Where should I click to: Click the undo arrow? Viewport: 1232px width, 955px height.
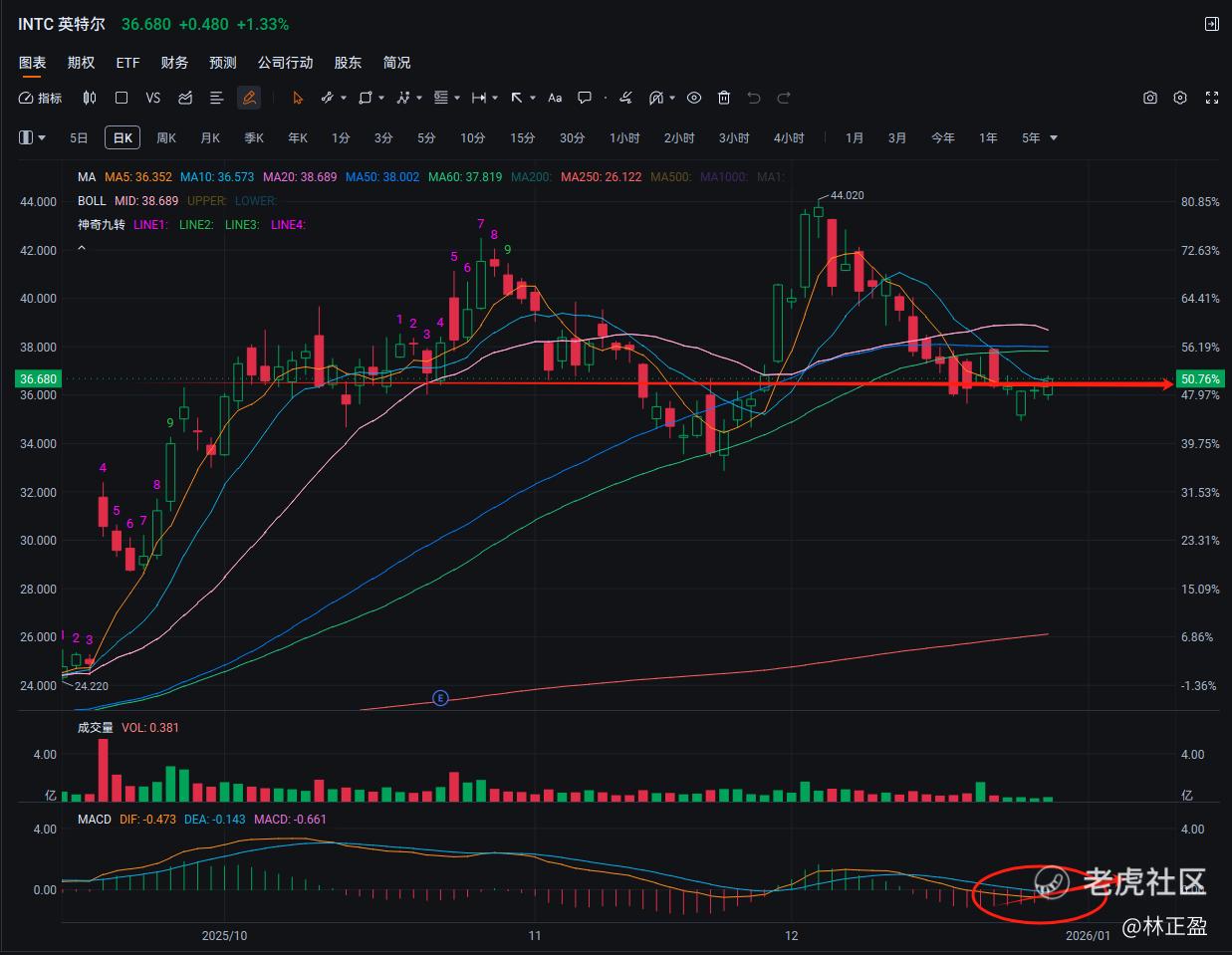754,98
